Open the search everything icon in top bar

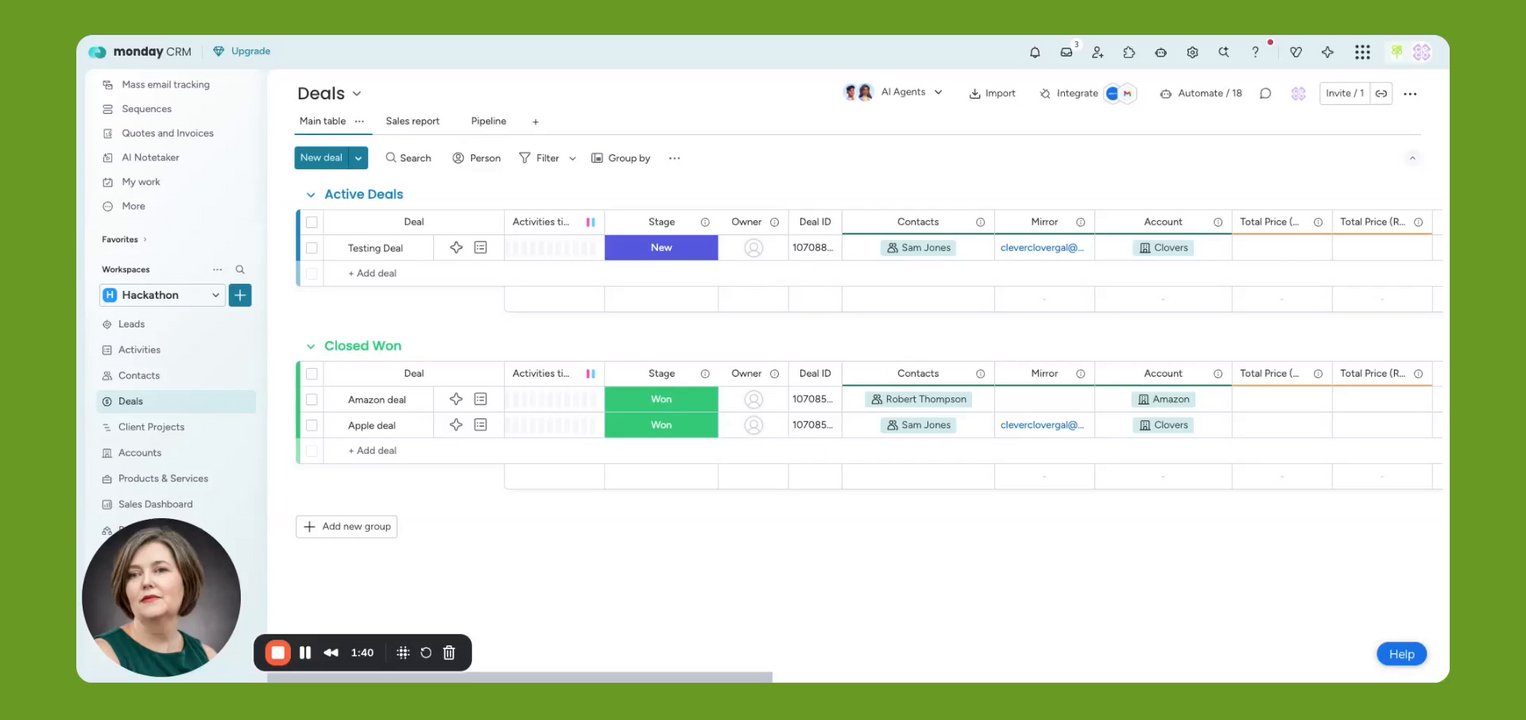(1223, 52)
